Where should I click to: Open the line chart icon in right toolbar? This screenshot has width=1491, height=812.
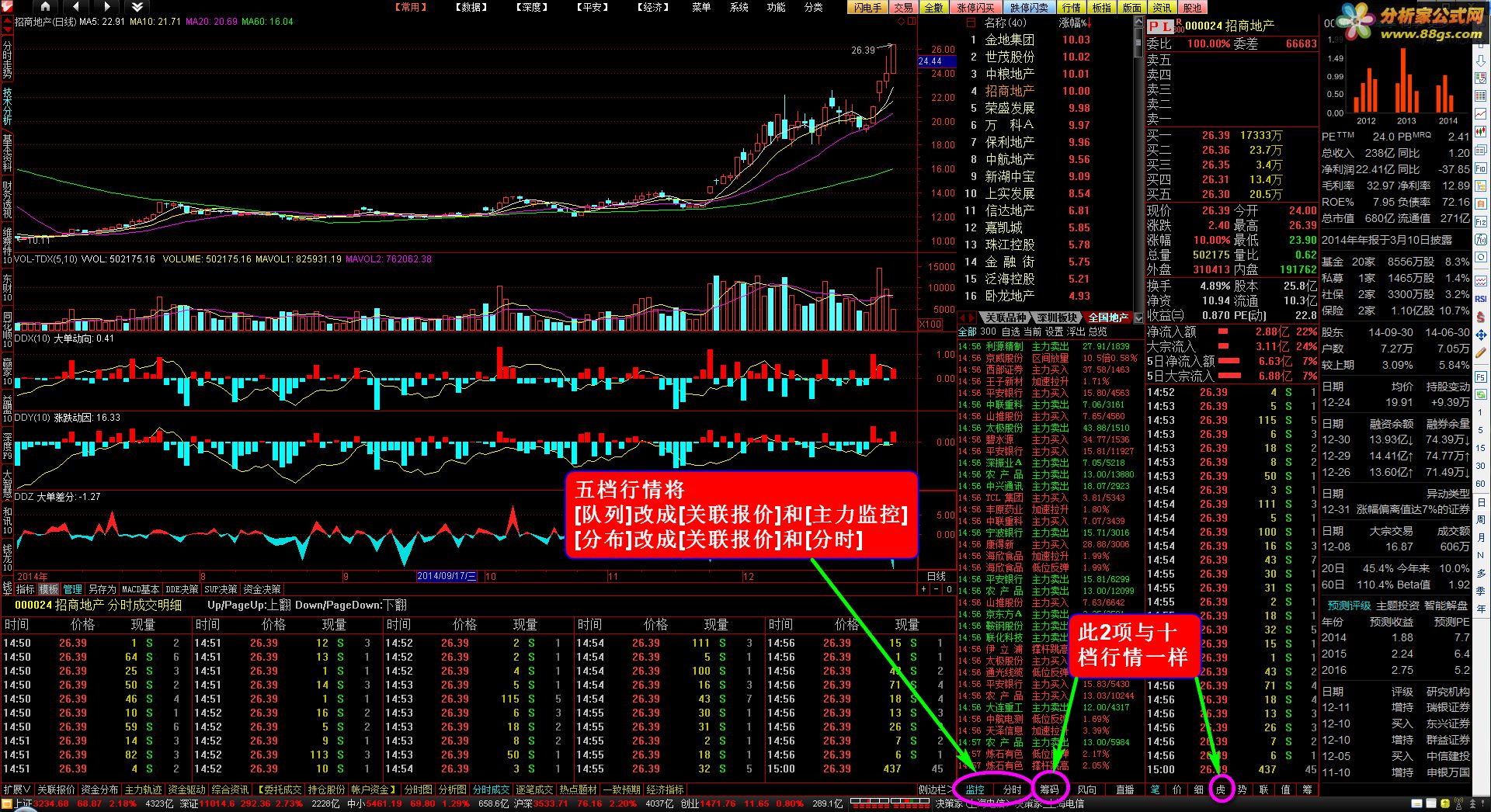[1481, 113]
